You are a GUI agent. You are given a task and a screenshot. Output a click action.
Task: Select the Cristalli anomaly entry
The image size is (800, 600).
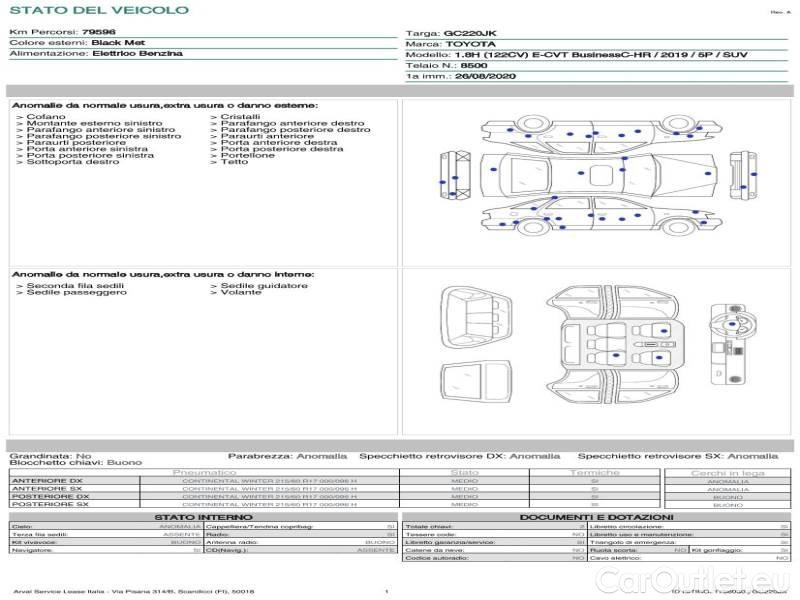[240, 117]
